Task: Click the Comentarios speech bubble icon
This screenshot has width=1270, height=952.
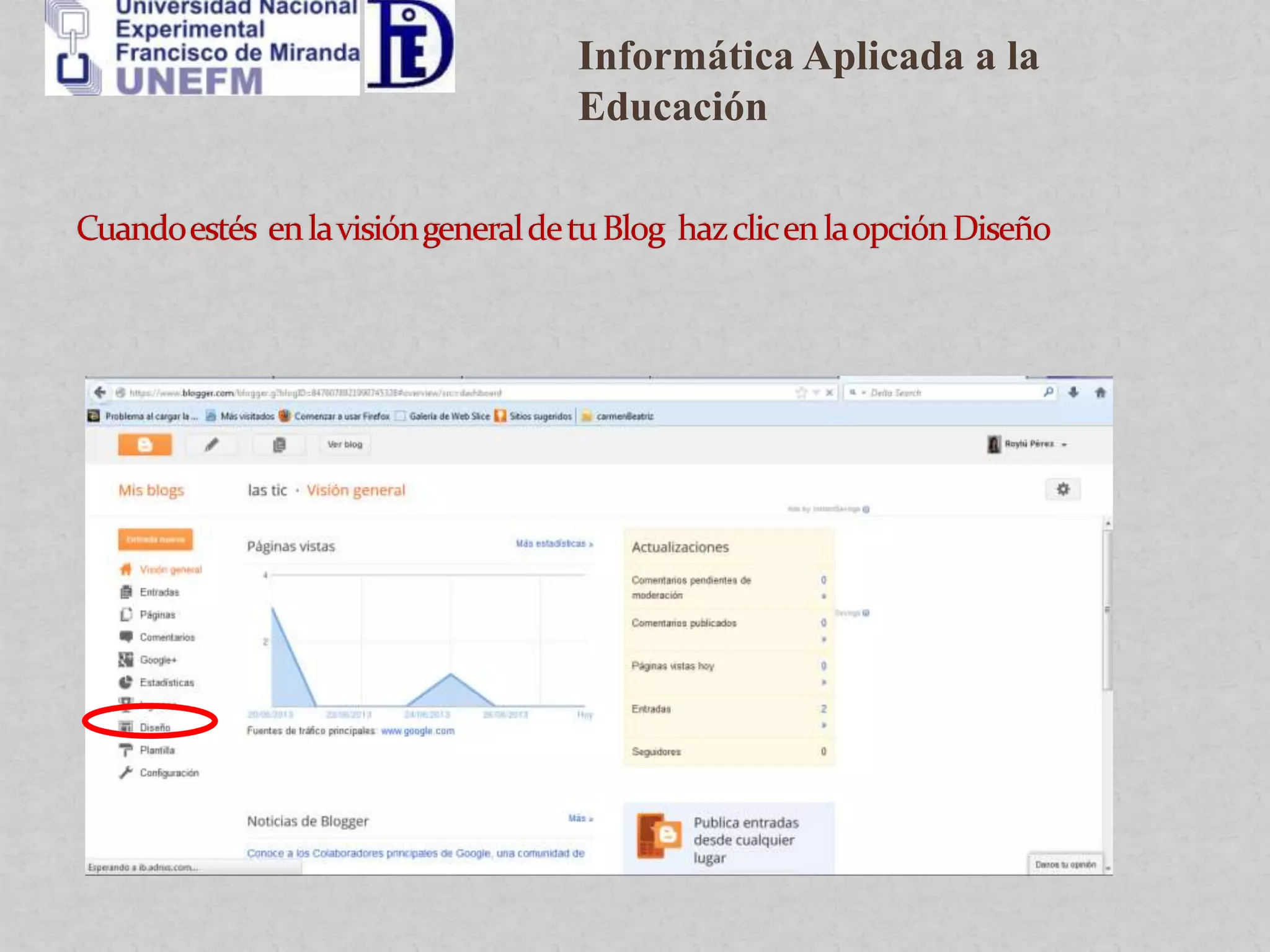Action: coord(126,637)
